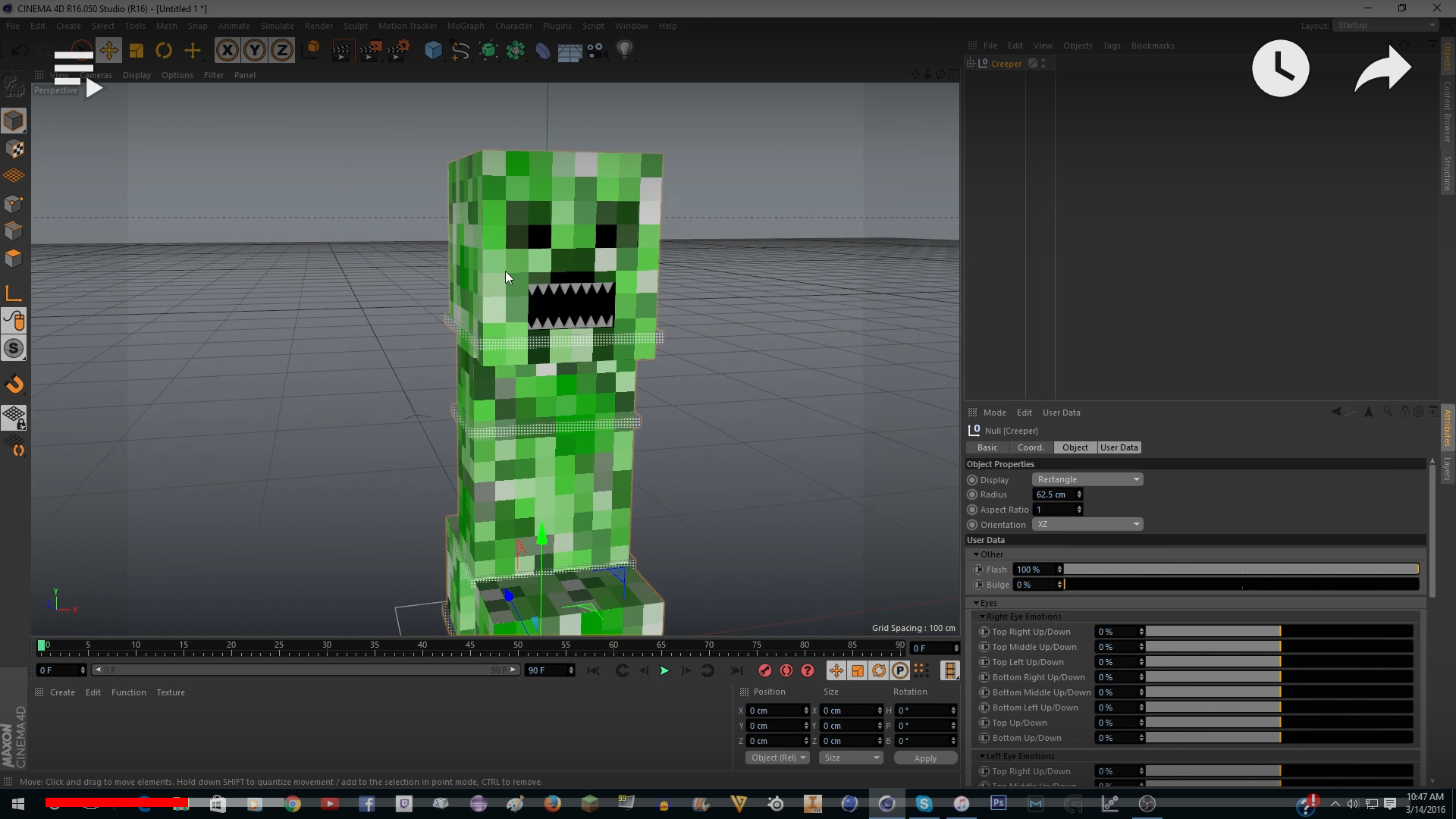Adjust the Bulge slider
This screenshot has width=1456, height=819.
(x=1241, y=585)
